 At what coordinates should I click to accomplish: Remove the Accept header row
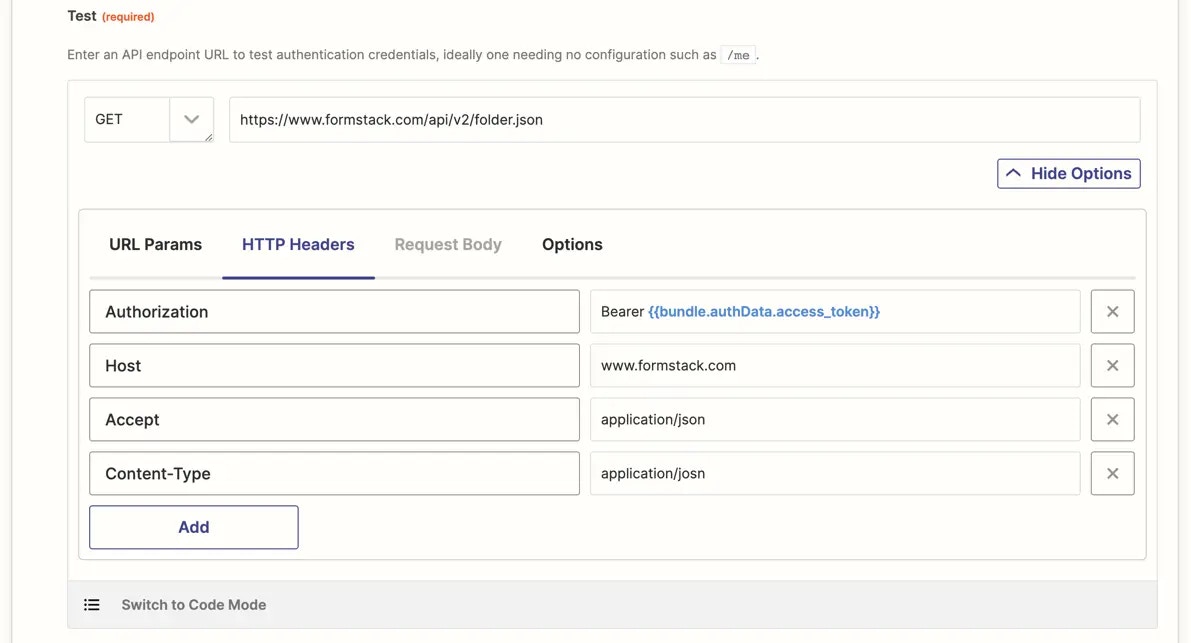pyautogui.click(x=1112, y=419)
